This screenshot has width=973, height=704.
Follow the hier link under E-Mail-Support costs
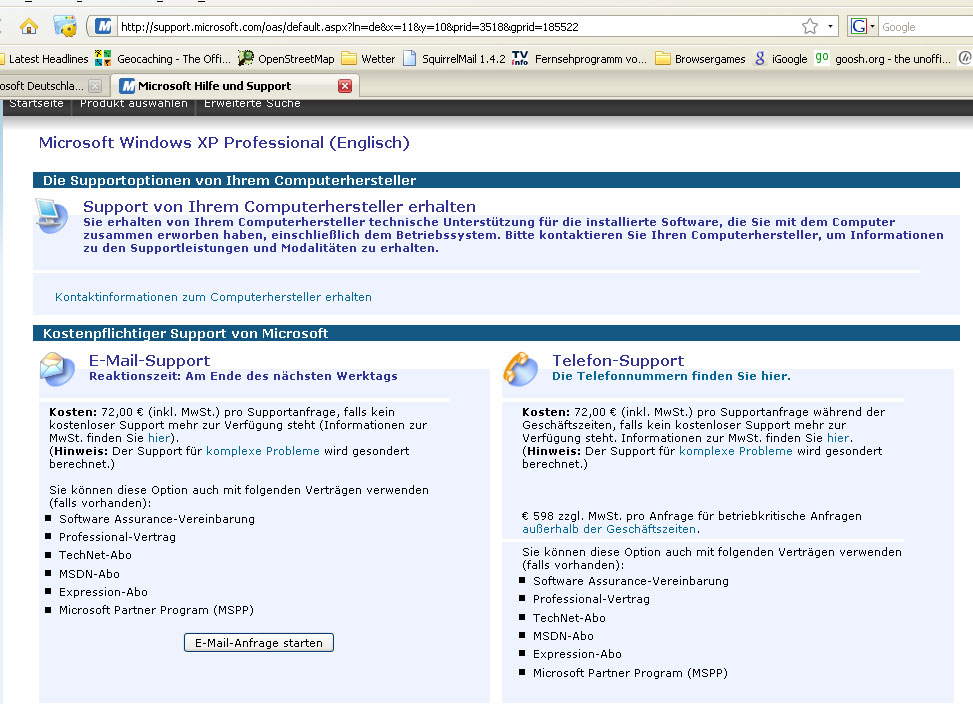tap(159, 438)
